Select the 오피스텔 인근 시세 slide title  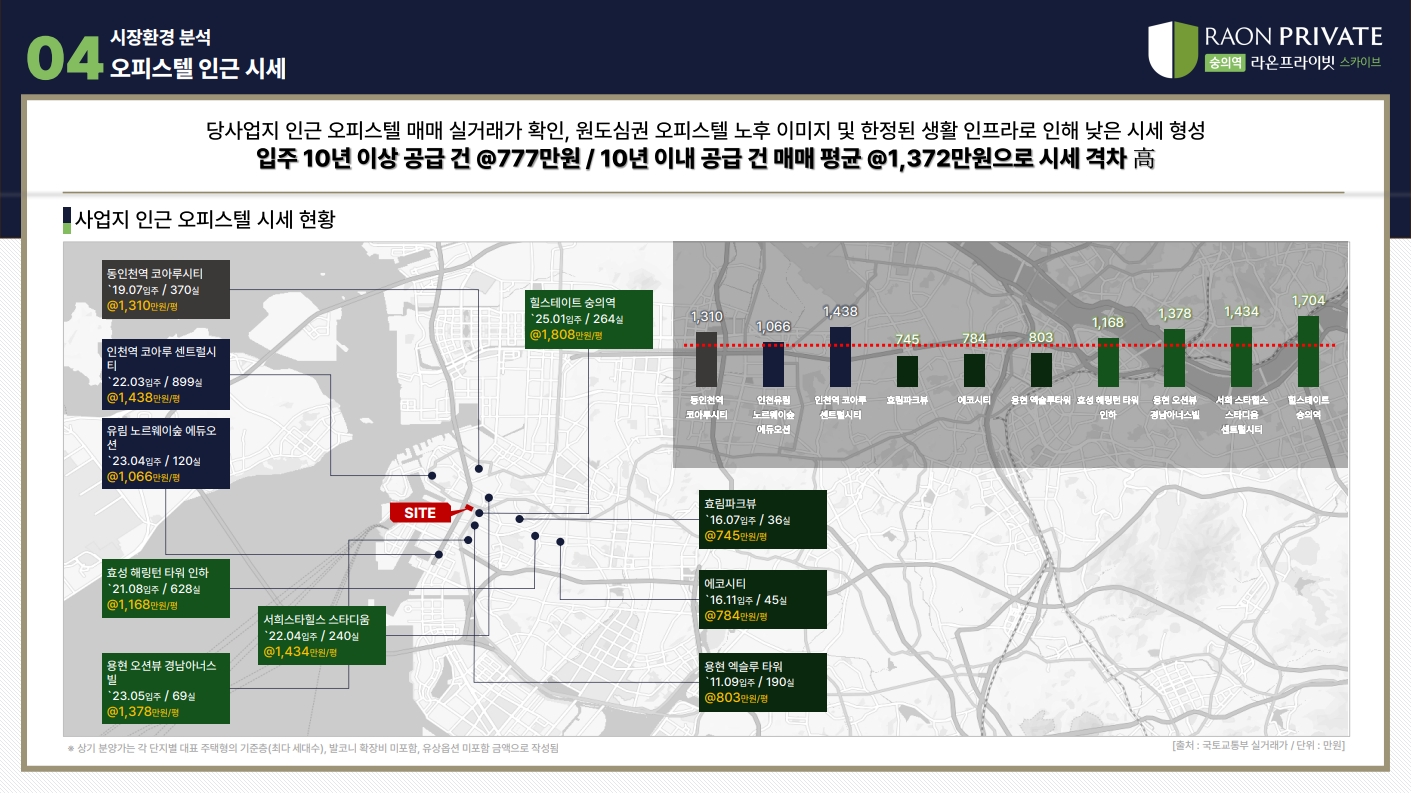[x=198, y=68]
